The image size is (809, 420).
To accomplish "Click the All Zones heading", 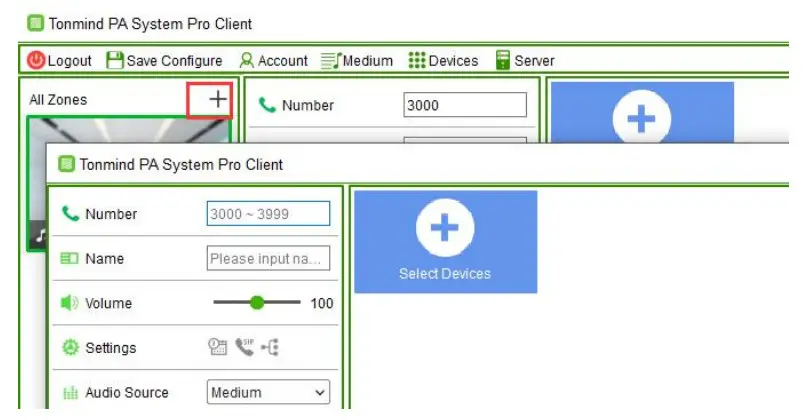I will [x=58, y=100].
